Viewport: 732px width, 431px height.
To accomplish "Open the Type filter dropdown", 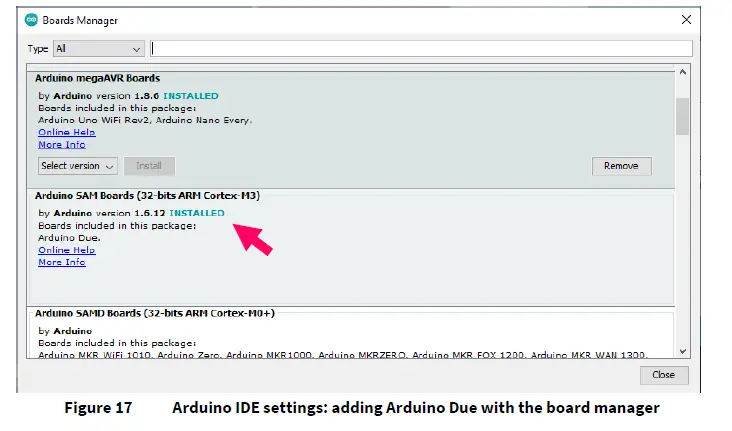I will tap(99, 49).
